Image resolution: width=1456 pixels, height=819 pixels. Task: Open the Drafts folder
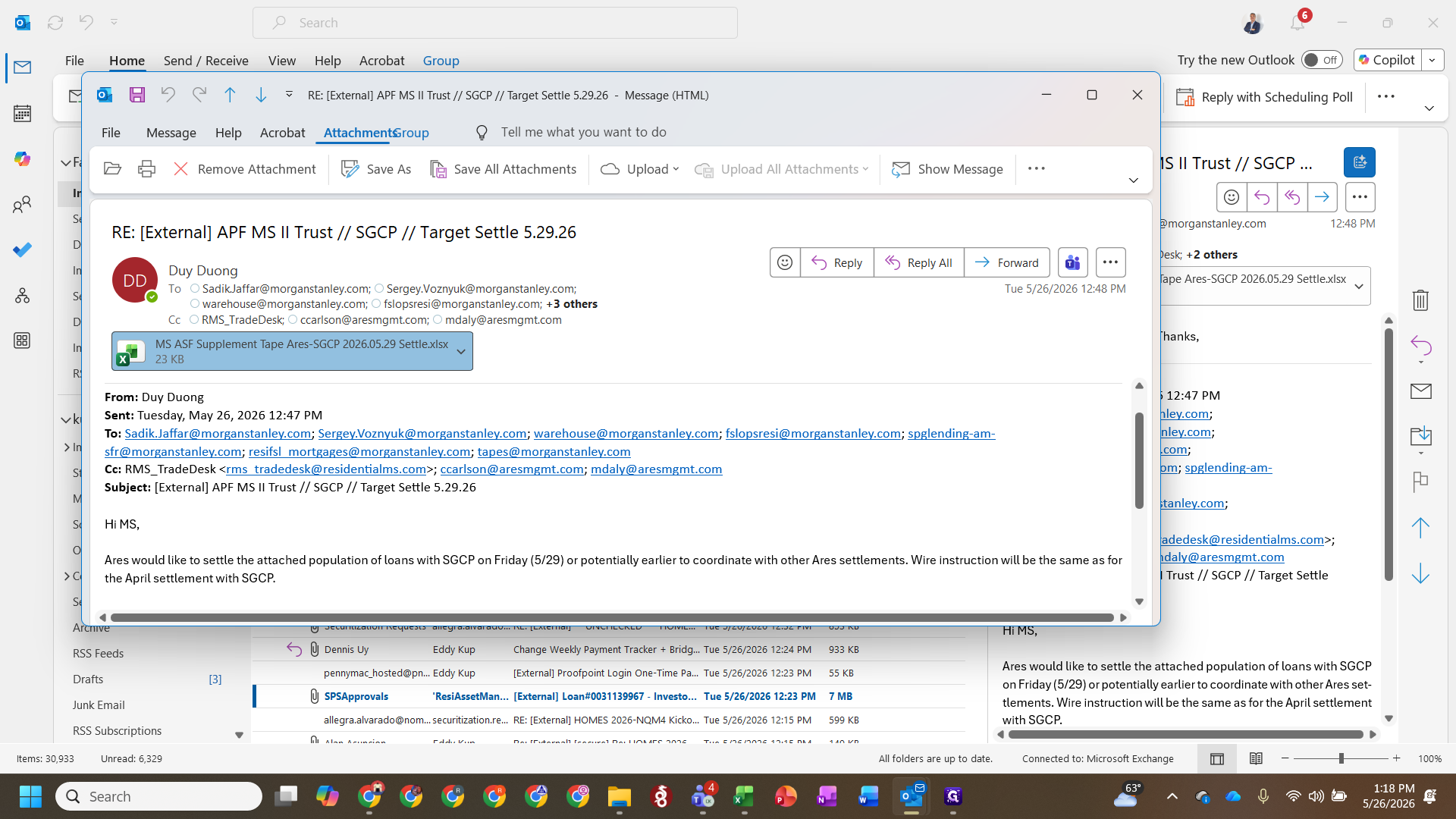[x=88, y=679]
